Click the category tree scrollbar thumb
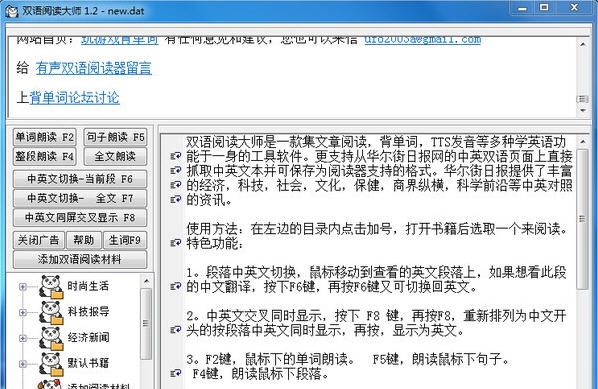 click(146, 323)
